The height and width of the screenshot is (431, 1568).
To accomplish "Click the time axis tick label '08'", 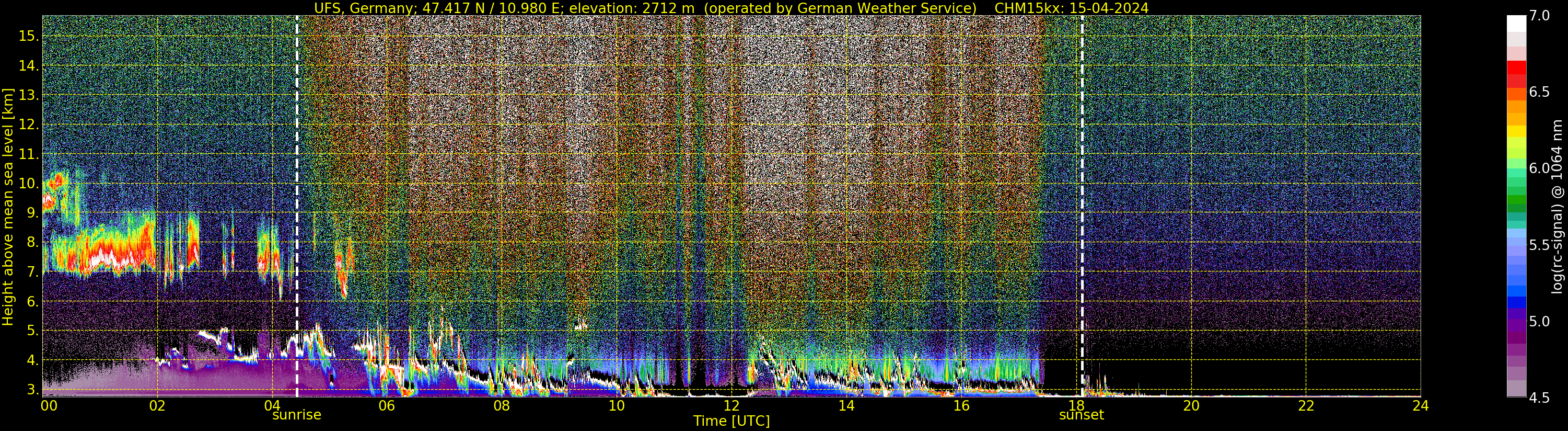I will [x=502, y=405].
